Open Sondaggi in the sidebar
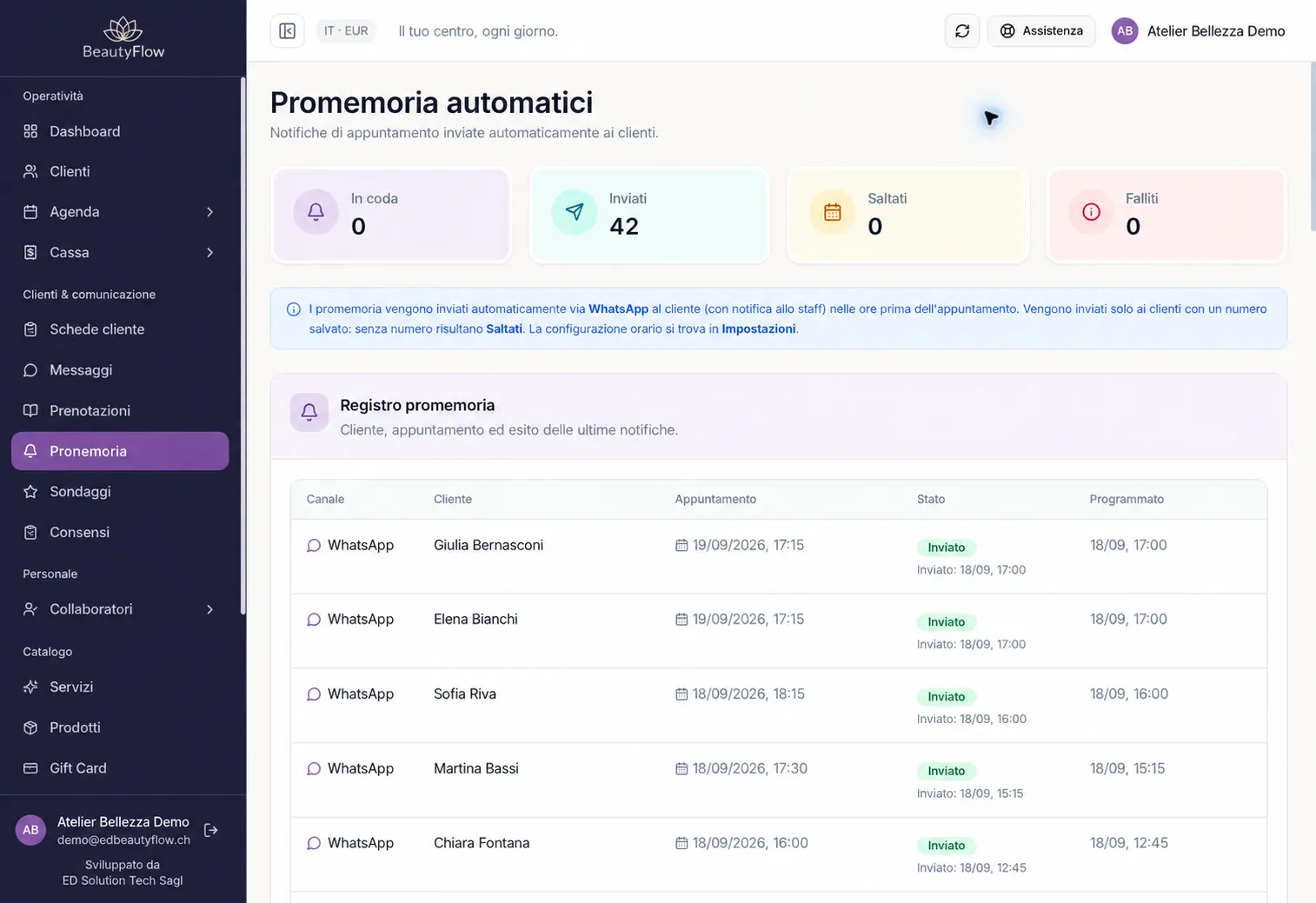This screenshot has width=1316, height=903. (x=120, y=492)
